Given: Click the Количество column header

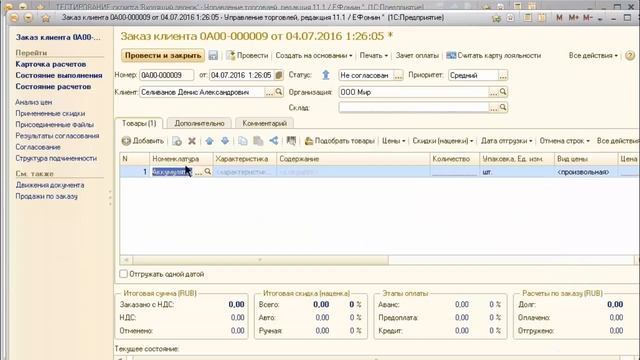Looking at the screenshot, I should (x=455, y=159).
